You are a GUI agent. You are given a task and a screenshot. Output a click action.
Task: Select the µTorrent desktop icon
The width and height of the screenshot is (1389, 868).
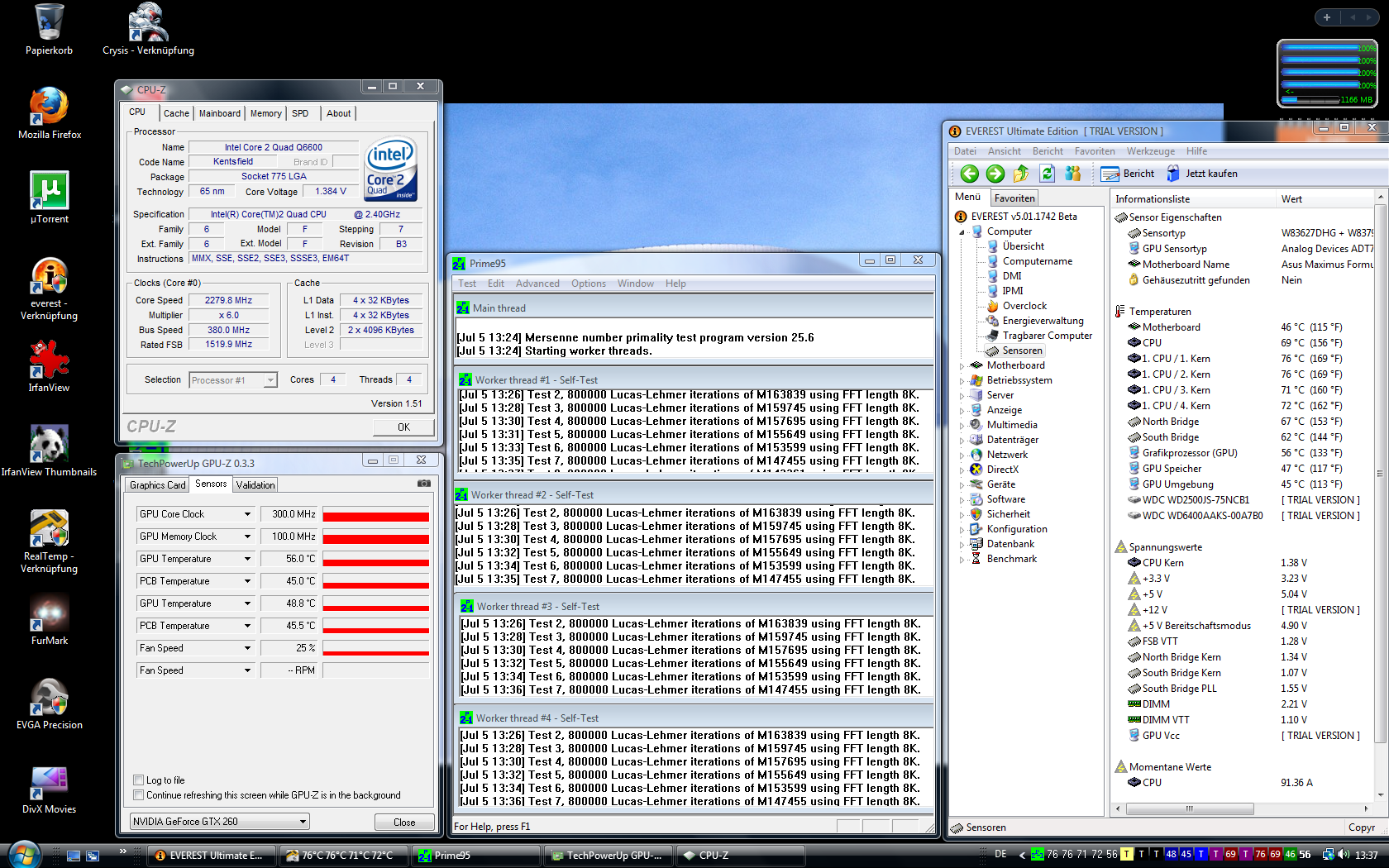coord(50,198)
